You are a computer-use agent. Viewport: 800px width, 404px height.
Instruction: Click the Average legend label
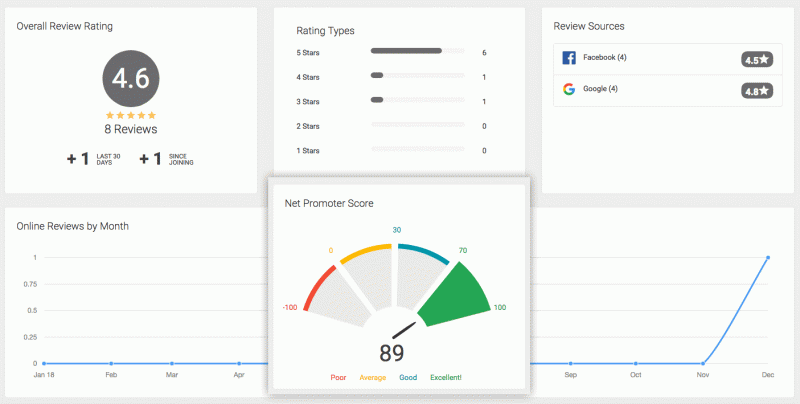372,377
